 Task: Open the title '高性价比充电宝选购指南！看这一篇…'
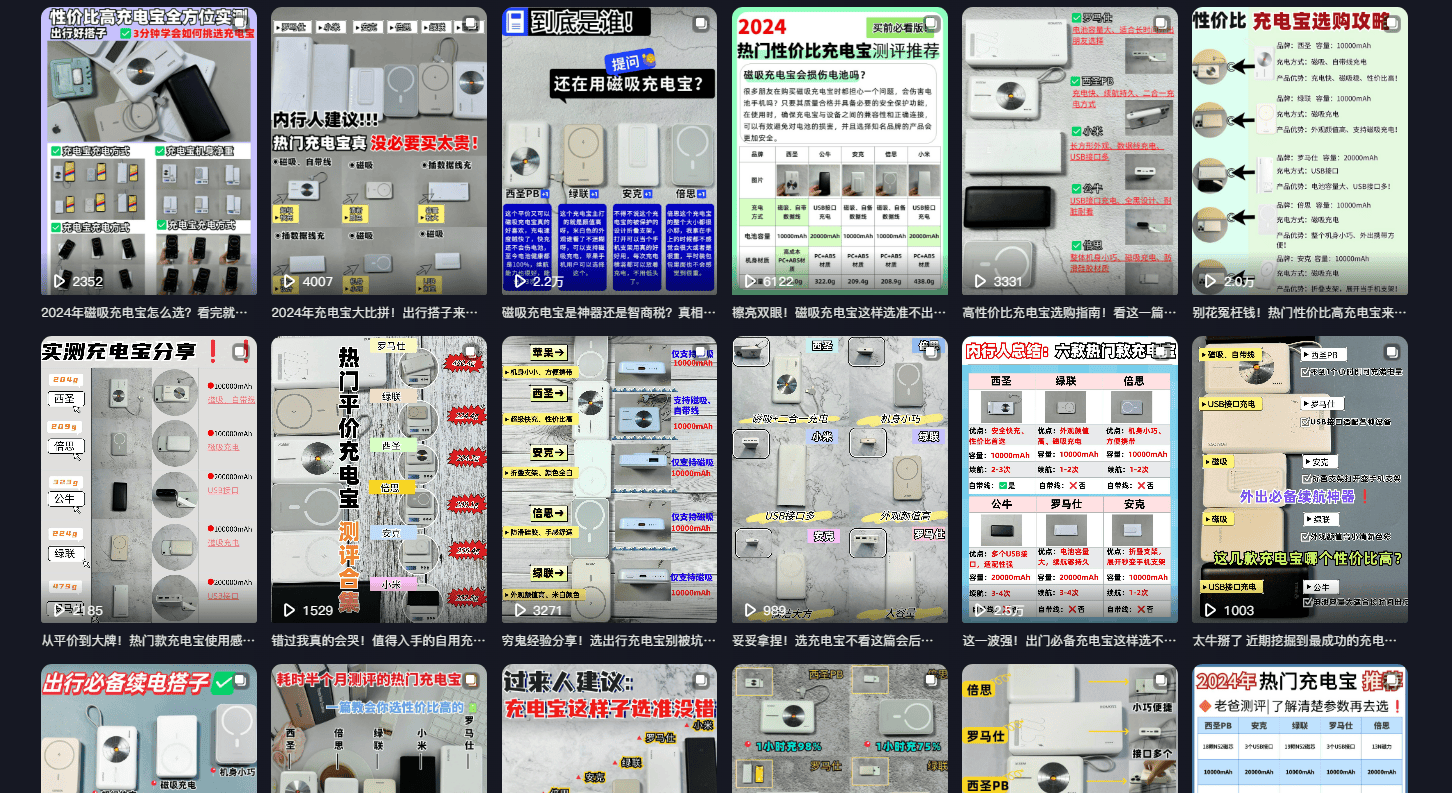tap(1069, 312)
